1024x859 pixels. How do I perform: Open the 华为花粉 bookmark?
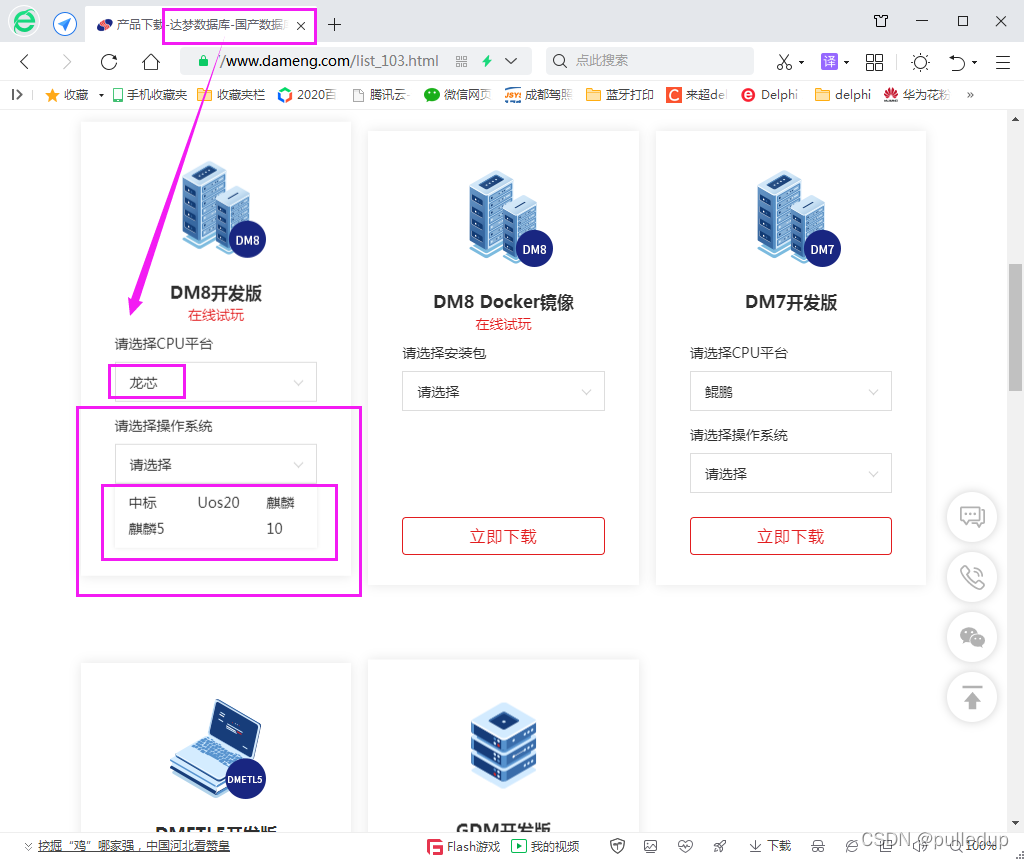(x=917, y=95)
